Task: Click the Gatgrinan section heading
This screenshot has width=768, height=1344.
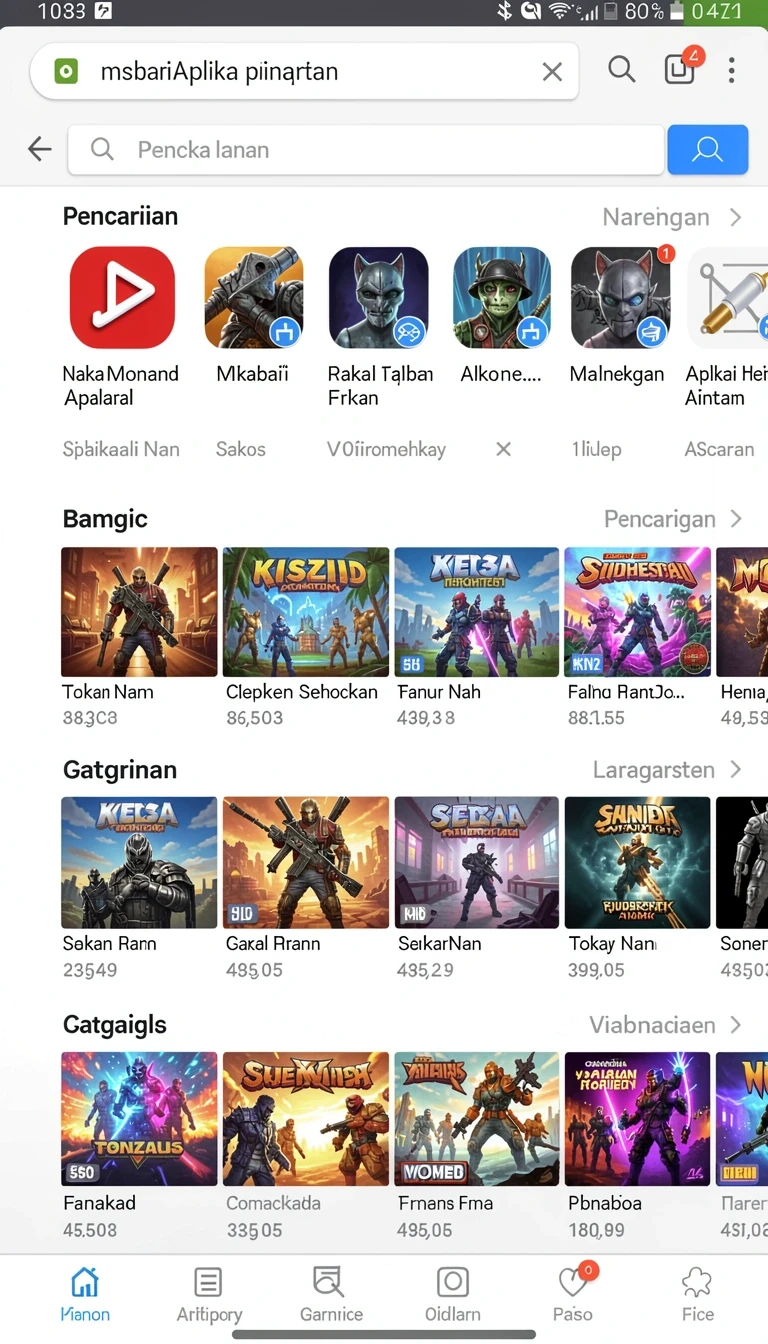Action: tap(120, 770)
